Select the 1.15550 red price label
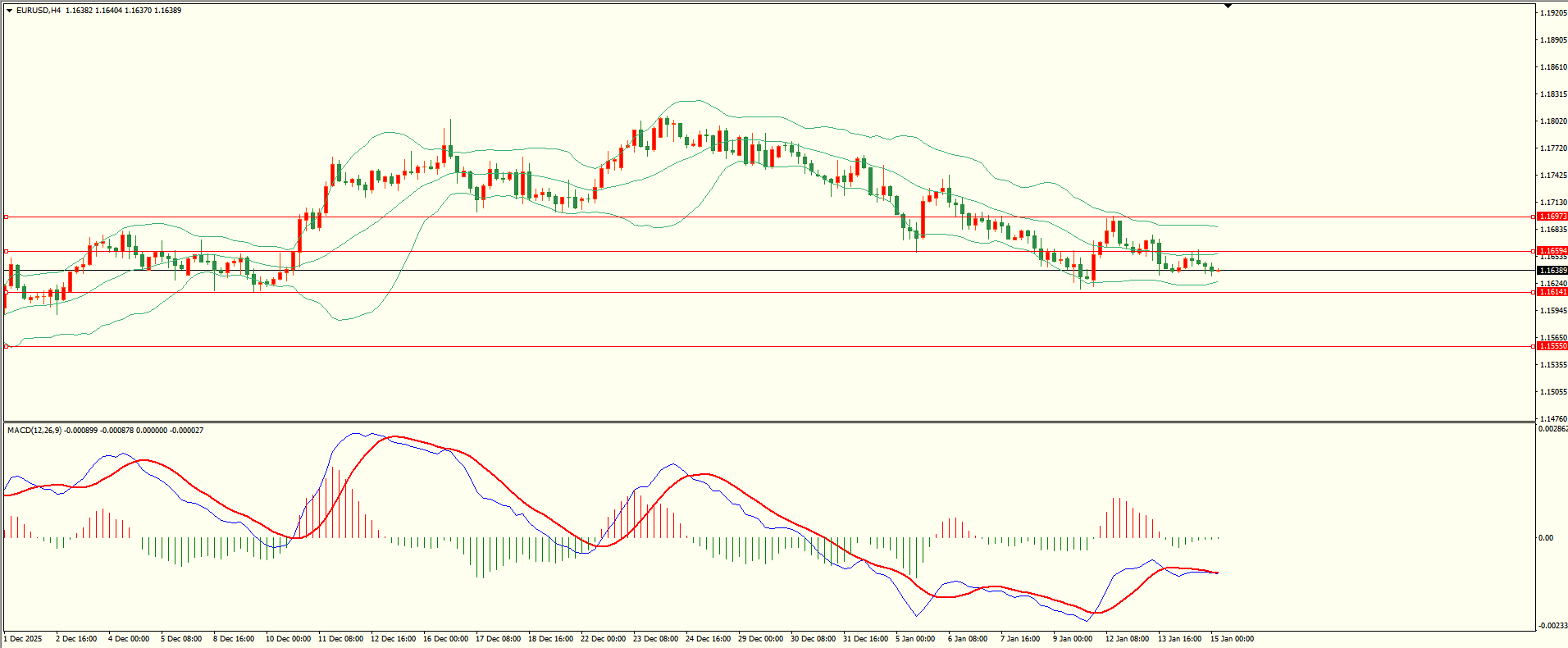1568x648 pixels. (1552, 346)
